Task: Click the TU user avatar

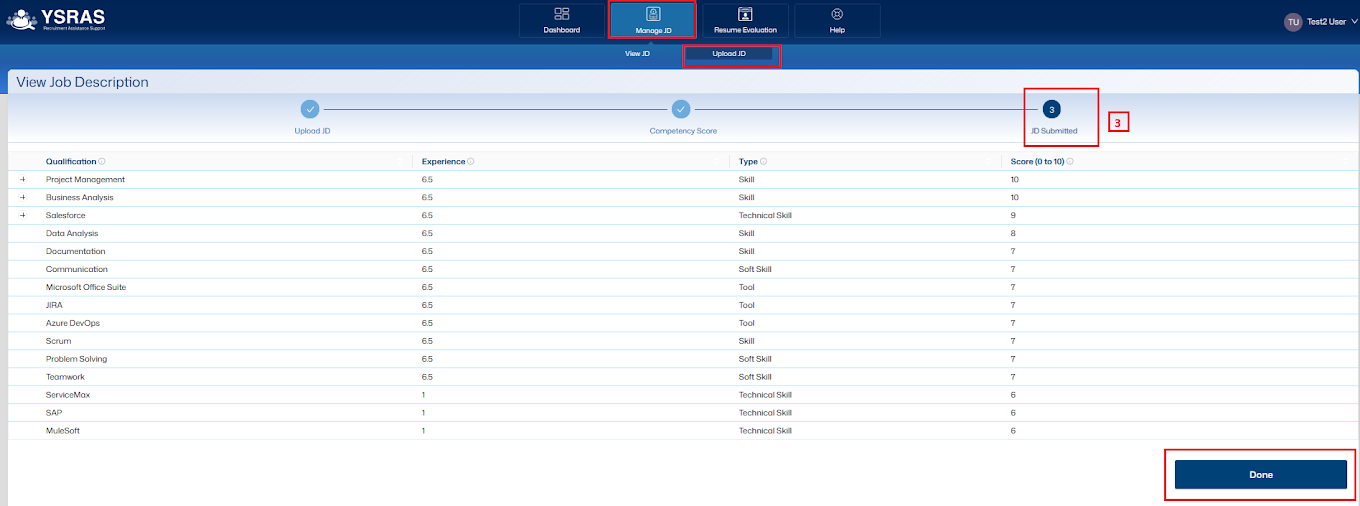Action: click(x=1293, y=21)
